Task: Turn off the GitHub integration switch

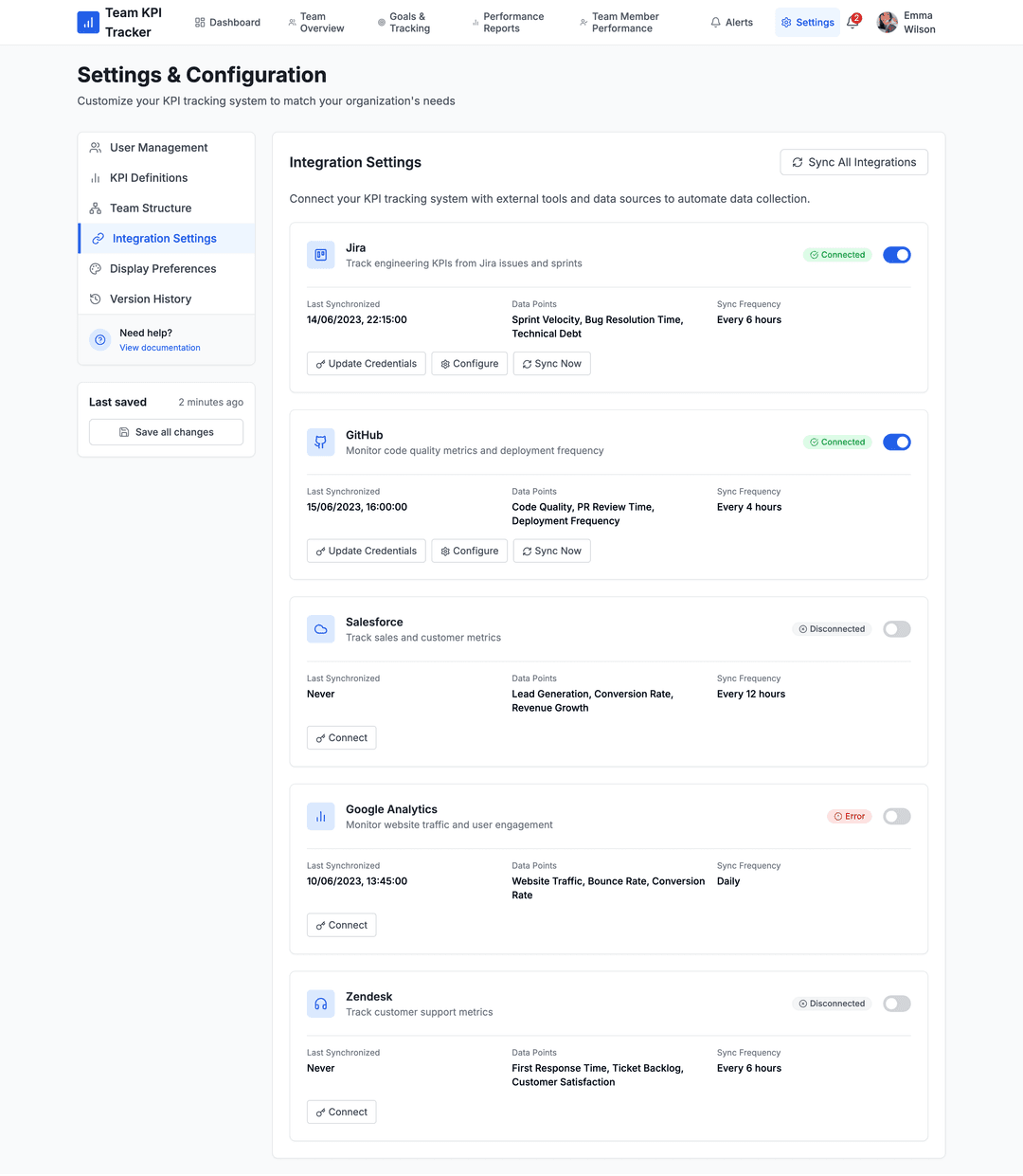Action: (x=896, y=442)
